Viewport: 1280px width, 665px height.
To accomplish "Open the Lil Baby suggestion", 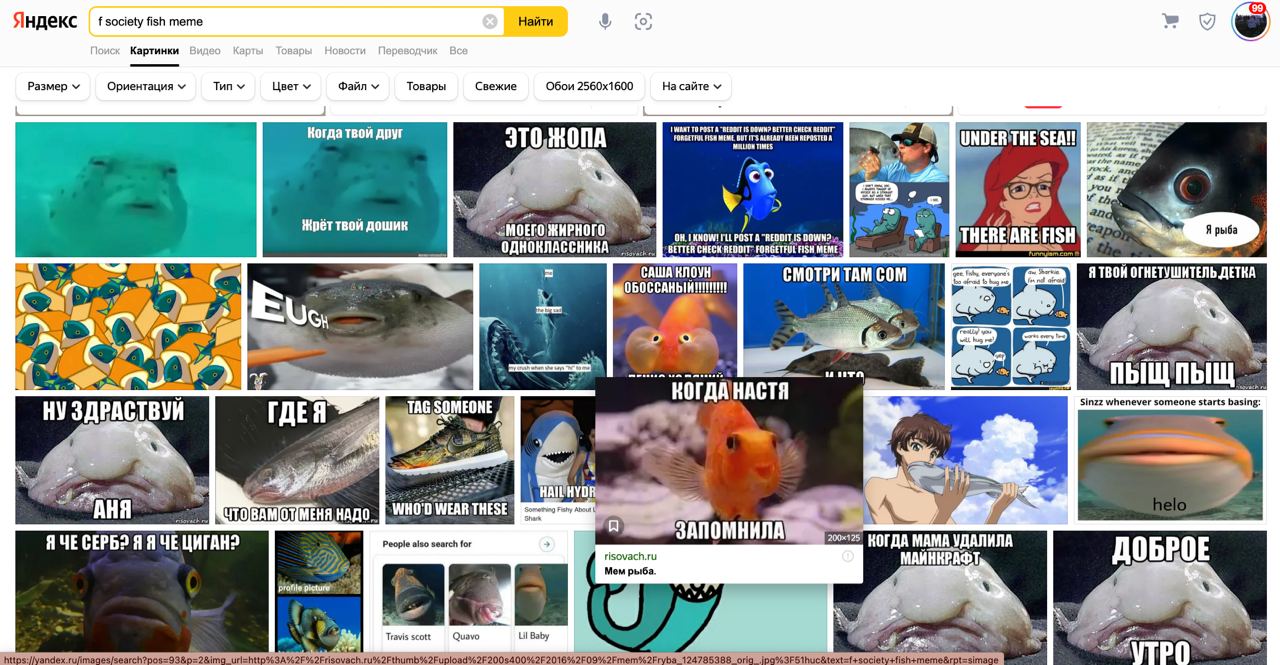I will 540,605.
